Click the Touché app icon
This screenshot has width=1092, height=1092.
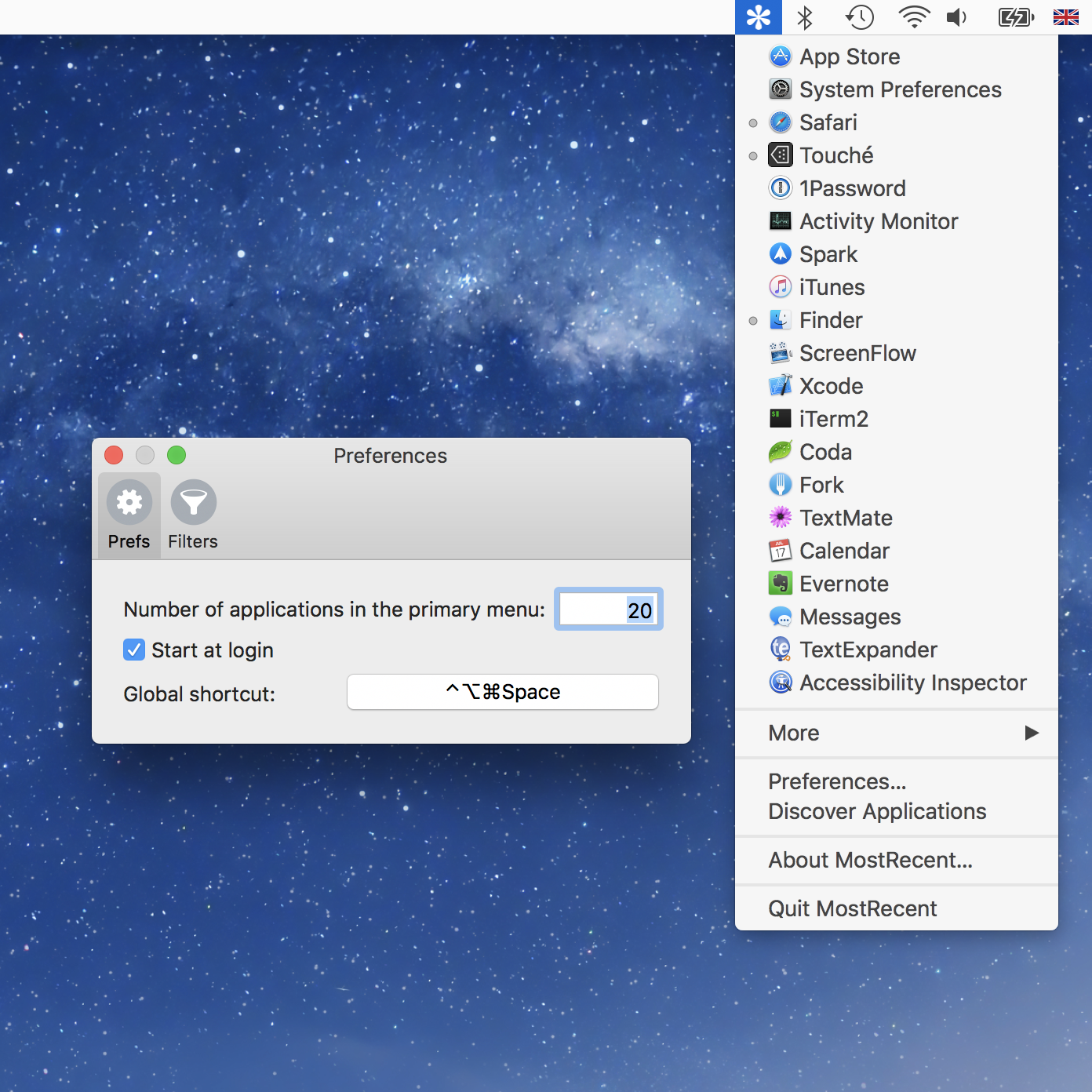(x=781, y=155)
